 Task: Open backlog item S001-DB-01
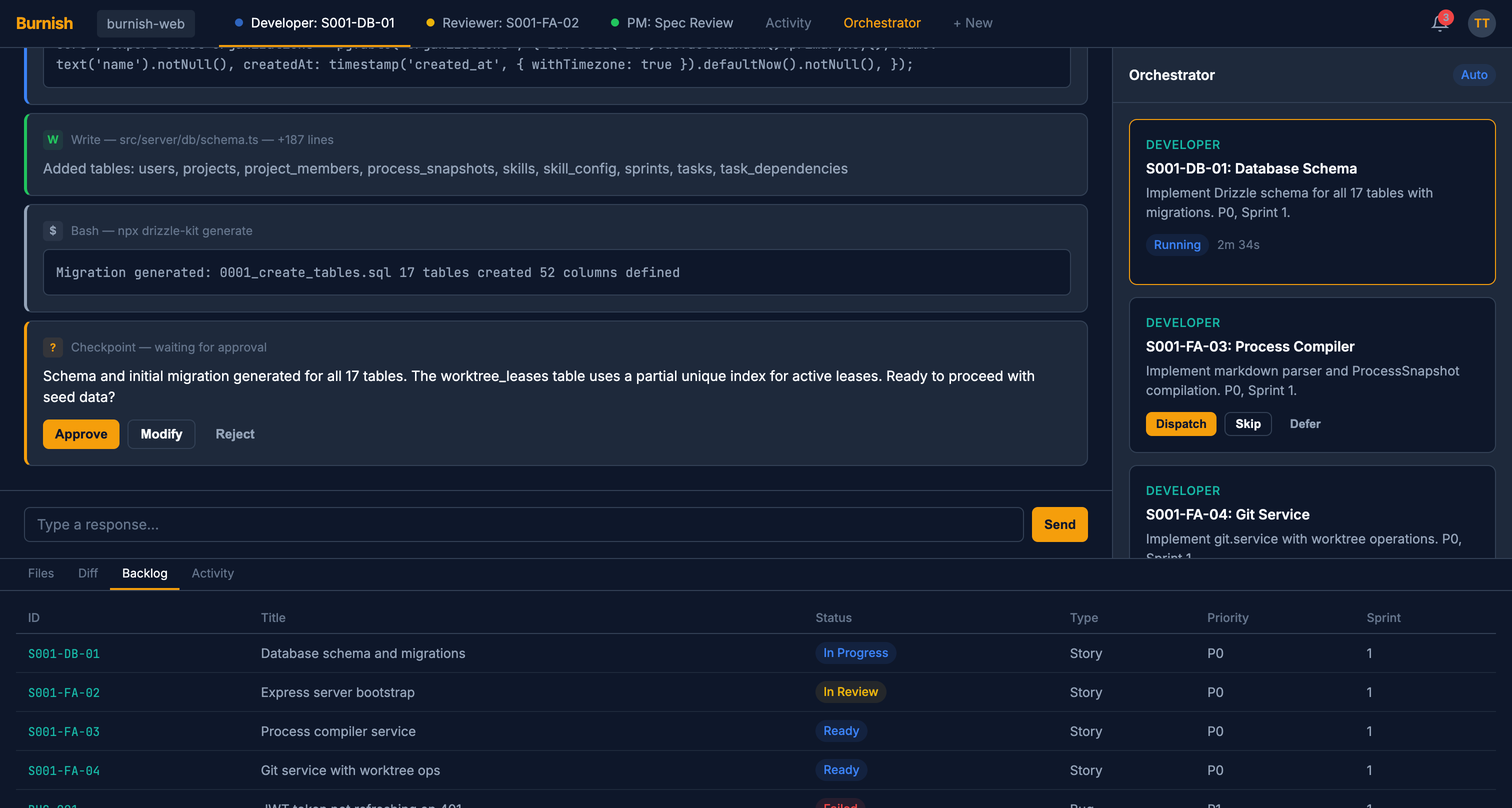point(64,653)
